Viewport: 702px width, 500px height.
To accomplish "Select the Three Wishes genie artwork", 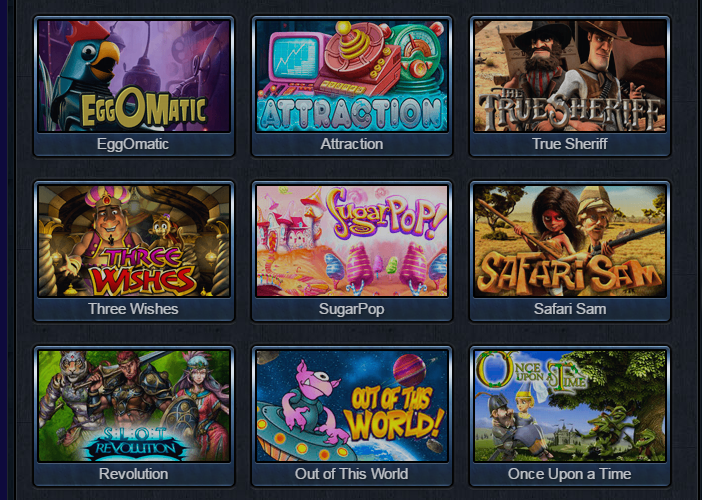I will coord(134,241).
